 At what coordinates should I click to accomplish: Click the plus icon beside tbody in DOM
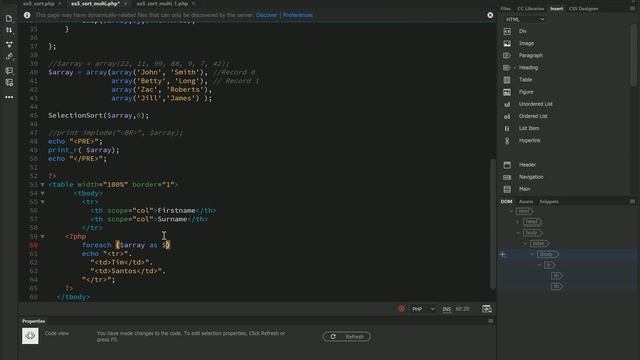point(503,254)
